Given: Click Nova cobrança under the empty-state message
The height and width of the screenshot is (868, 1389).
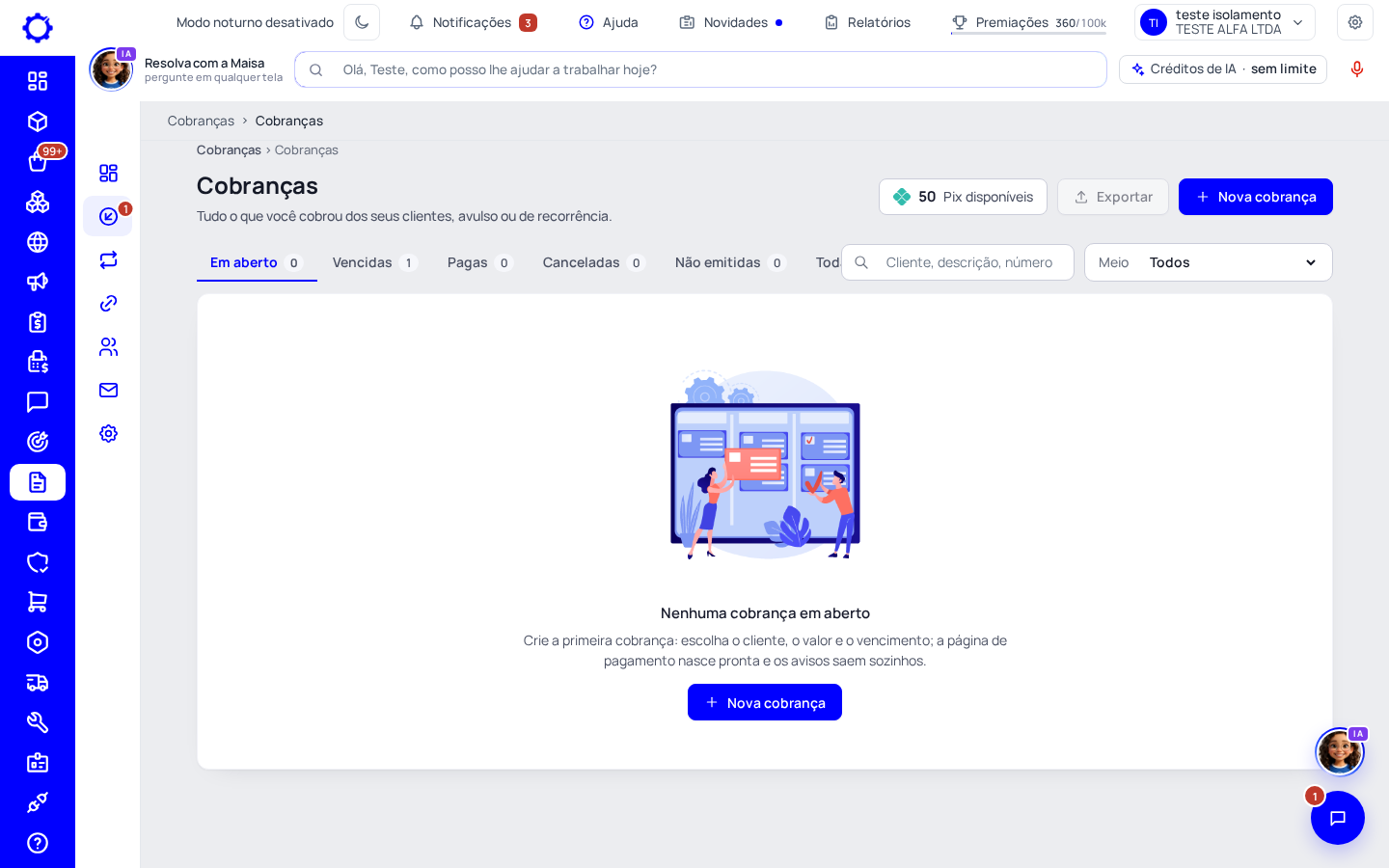Looking at the screenshot, I should point(765,702).
